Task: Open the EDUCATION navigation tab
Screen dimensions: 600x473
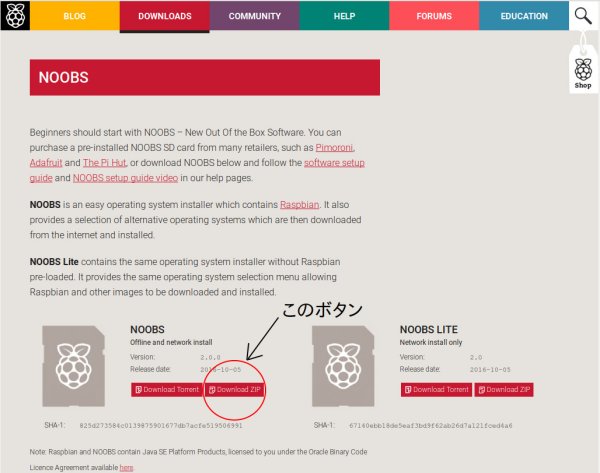Action: coord(524,16)
